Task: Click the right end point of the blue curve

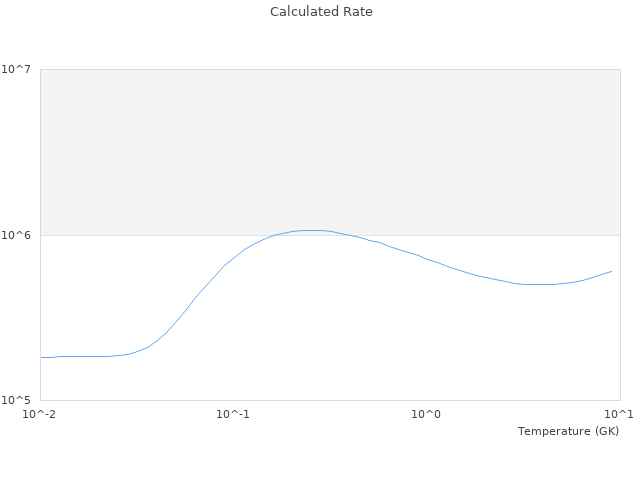Action: click(x=611, y=271)
